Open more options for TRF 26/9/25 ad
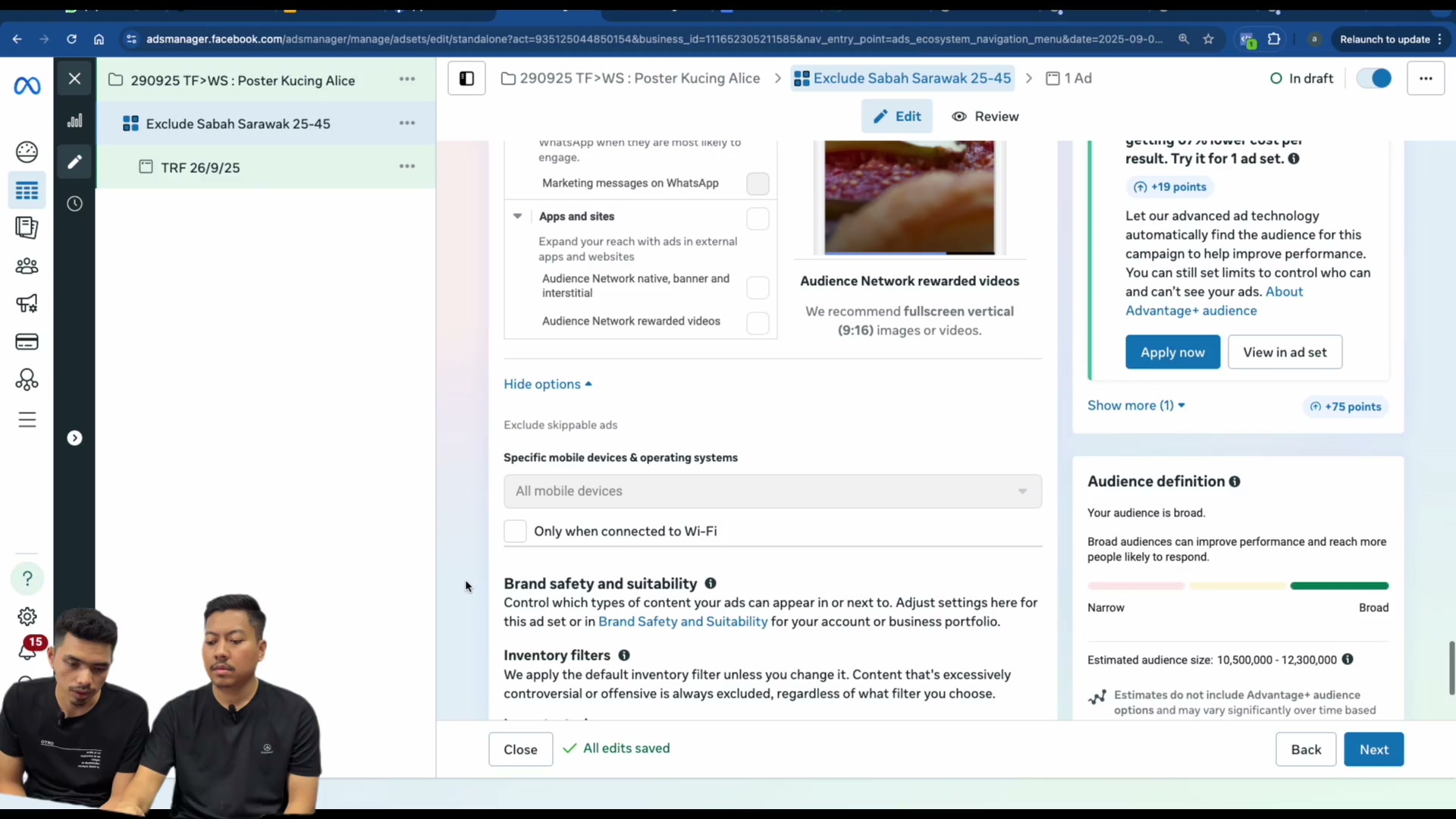Viewport: 1456px width, 819px height. [x=407, y=166]
